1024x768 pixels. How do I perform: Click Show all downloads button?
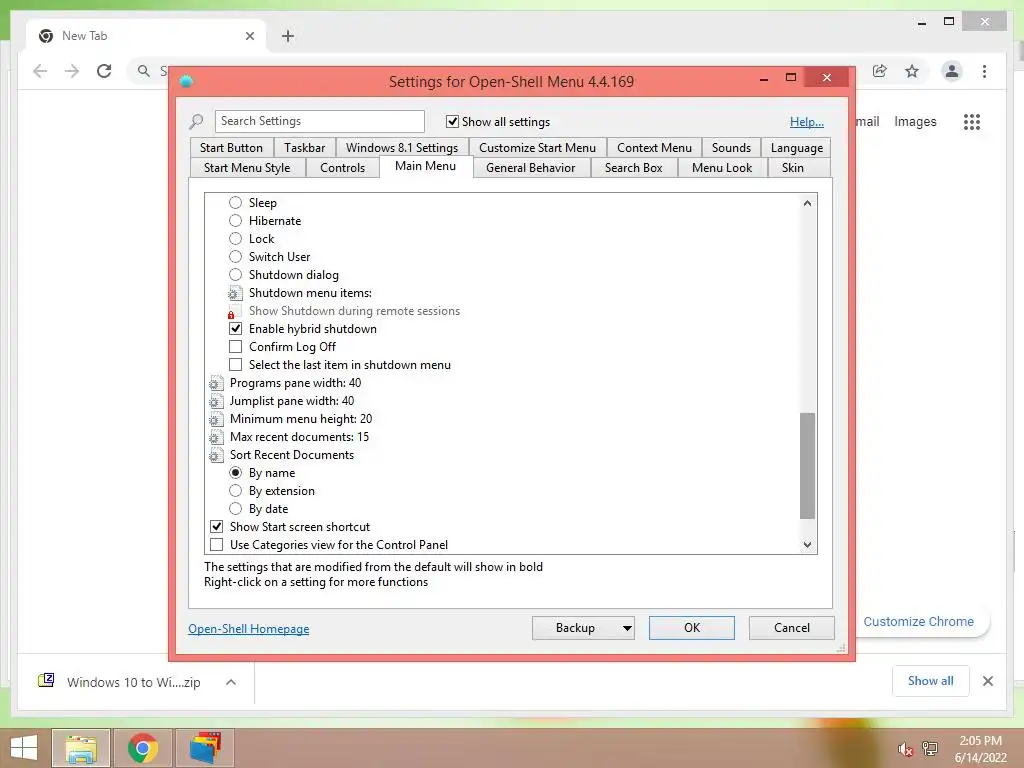931,681
